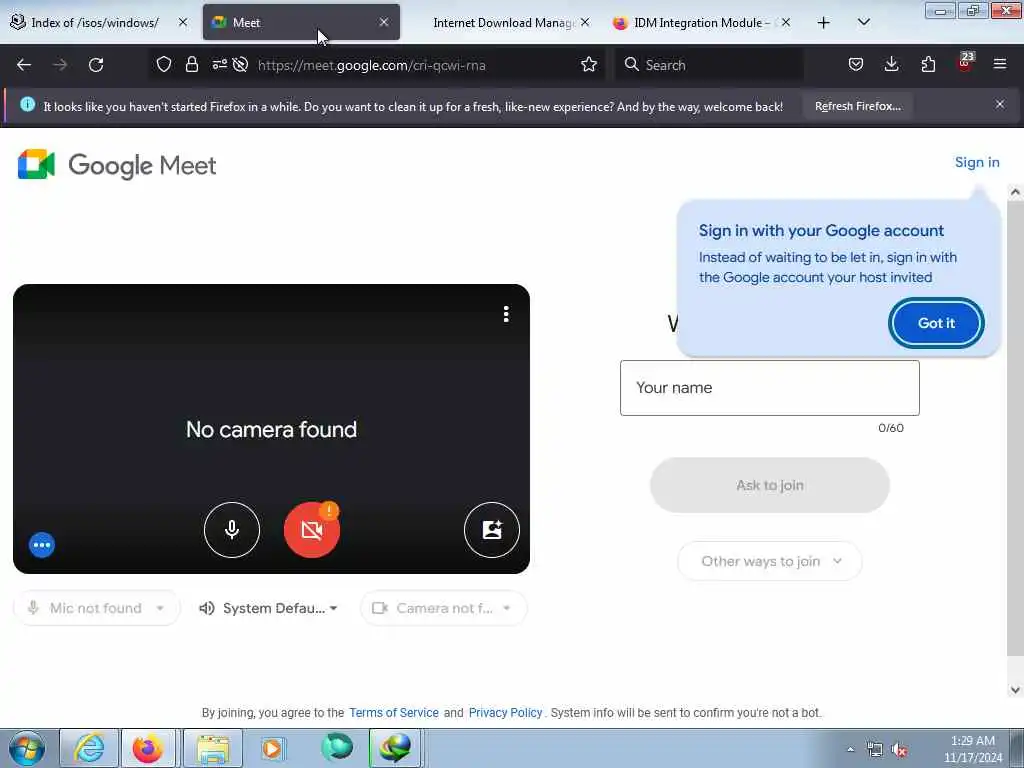Toggle the red camera-off button
The width and height of the screenshot is (1024, 768).
tap(312, 530)
